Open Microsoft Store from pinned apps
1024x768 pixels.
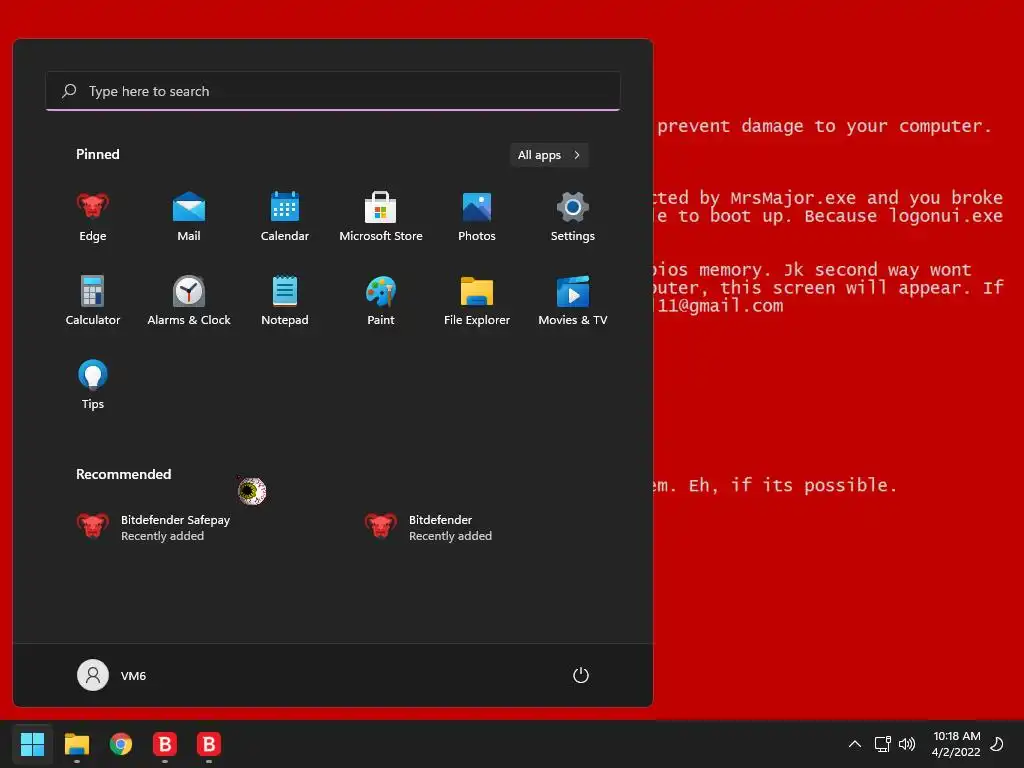click(x=381, y=217)
